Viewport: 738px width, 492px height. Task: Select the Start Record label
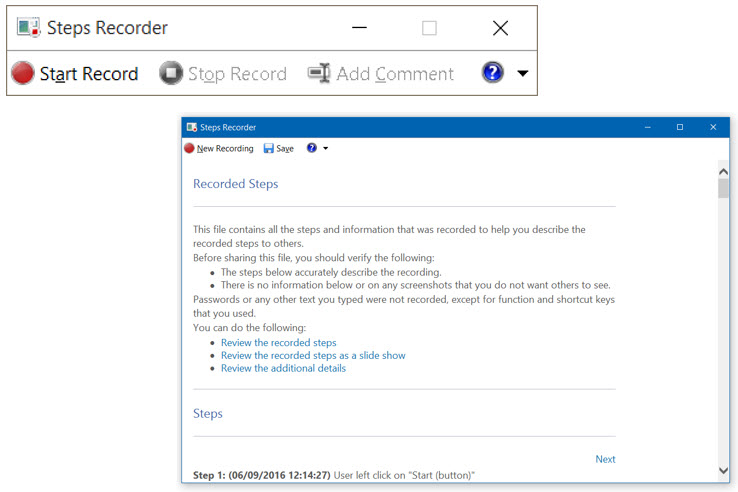click(89, 74)
